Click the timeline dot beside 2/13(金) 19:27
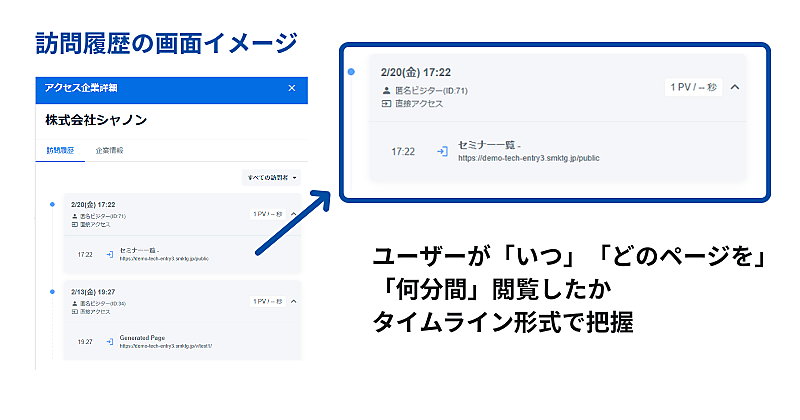The image size is (800, 420). pyautogui.click(x=52, y=292)
